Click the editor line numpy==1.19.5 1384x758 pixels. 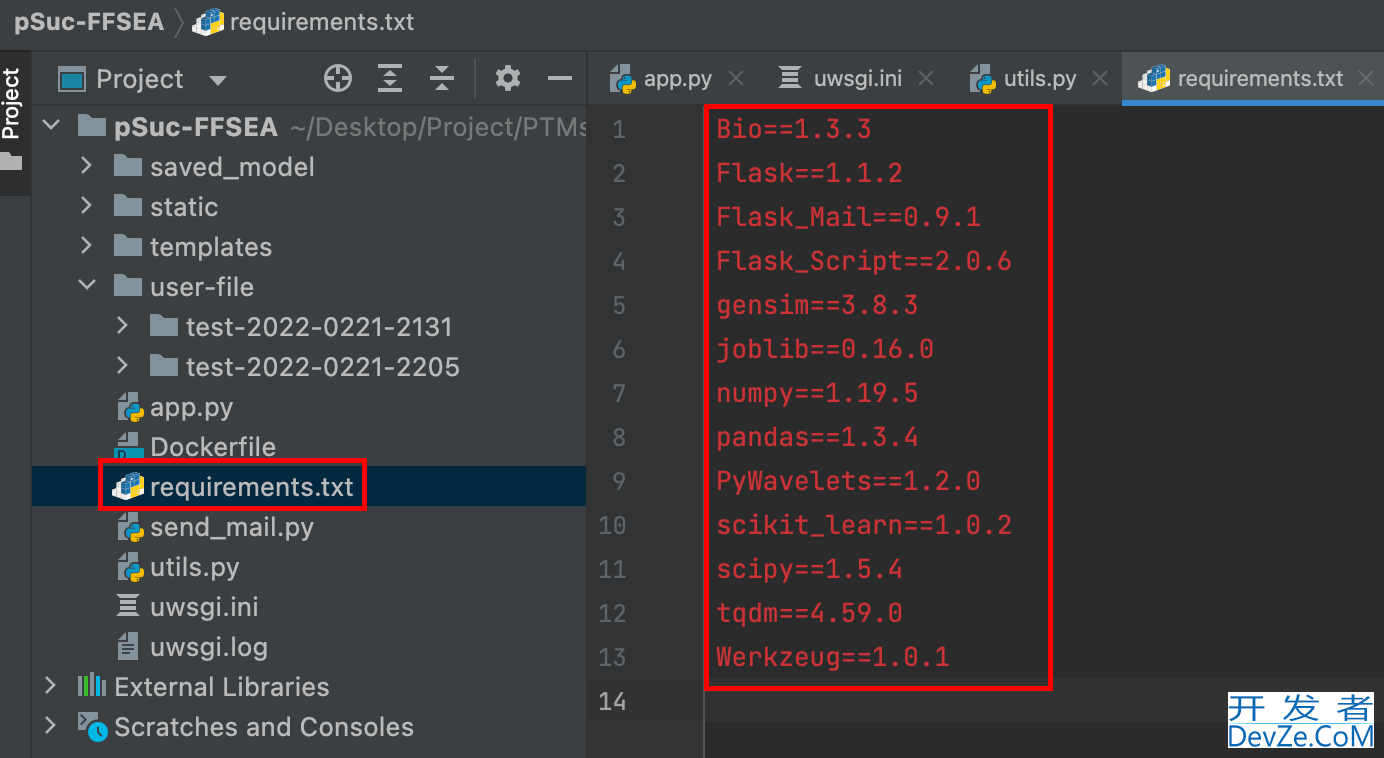(817, 392)
